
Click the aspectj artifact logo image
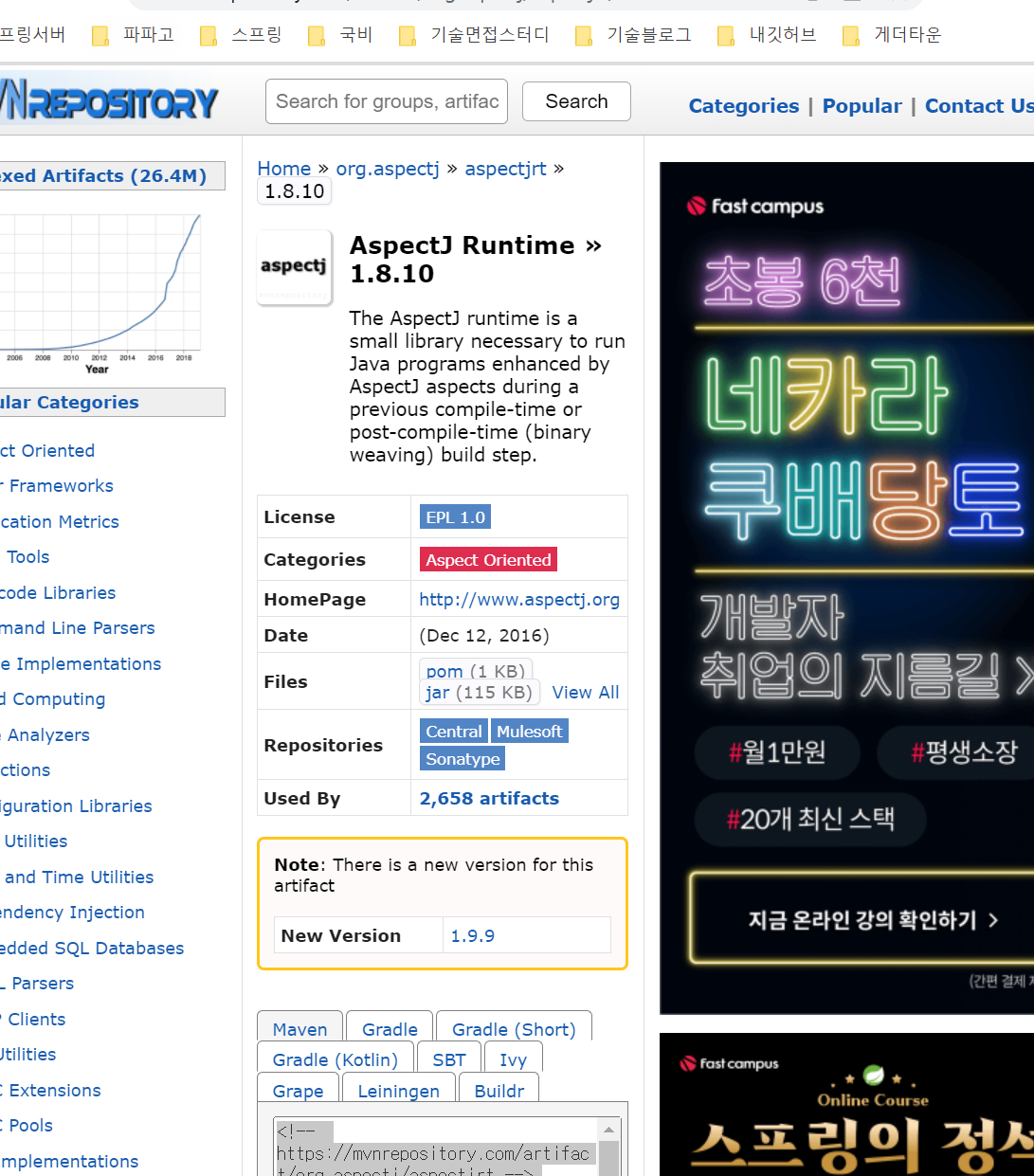(295, 267)
